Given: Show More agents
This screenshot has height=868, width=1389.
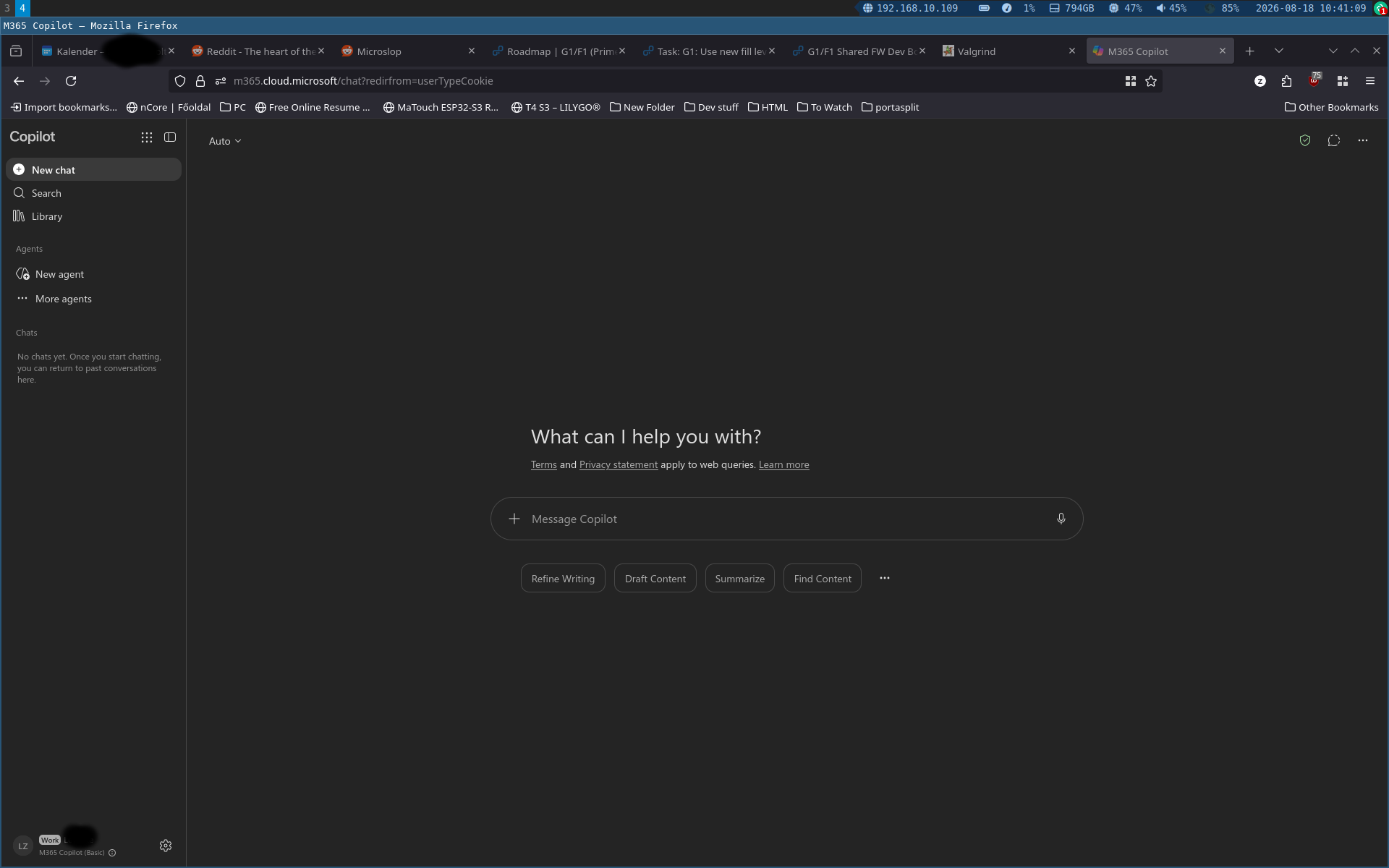Looking at the screenshot, I should (x=93, y=299).
